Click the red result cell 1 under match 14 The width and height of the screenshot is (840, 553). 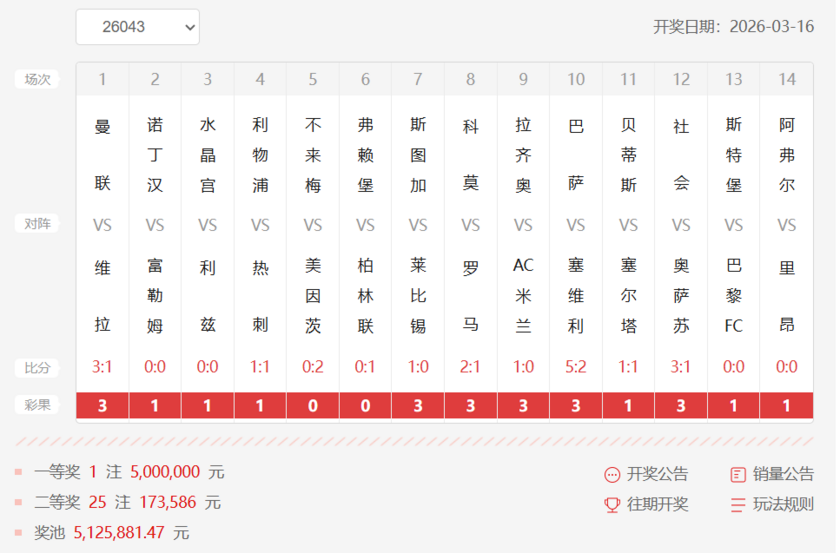click(x=786, y=406)
